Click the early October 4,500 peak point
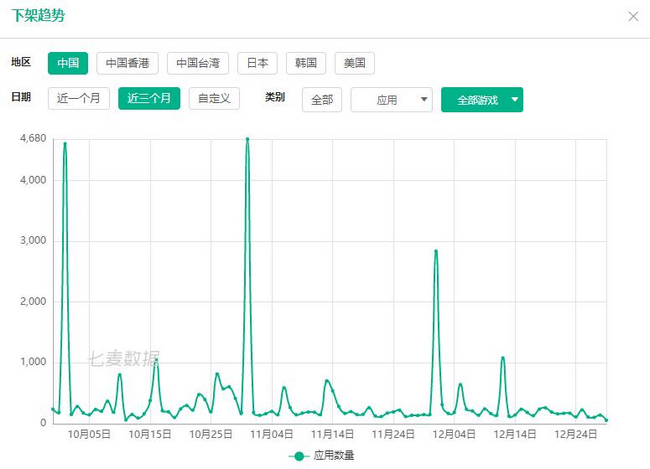650x469 pixels. pyautogui.click(x=65, y=144)
